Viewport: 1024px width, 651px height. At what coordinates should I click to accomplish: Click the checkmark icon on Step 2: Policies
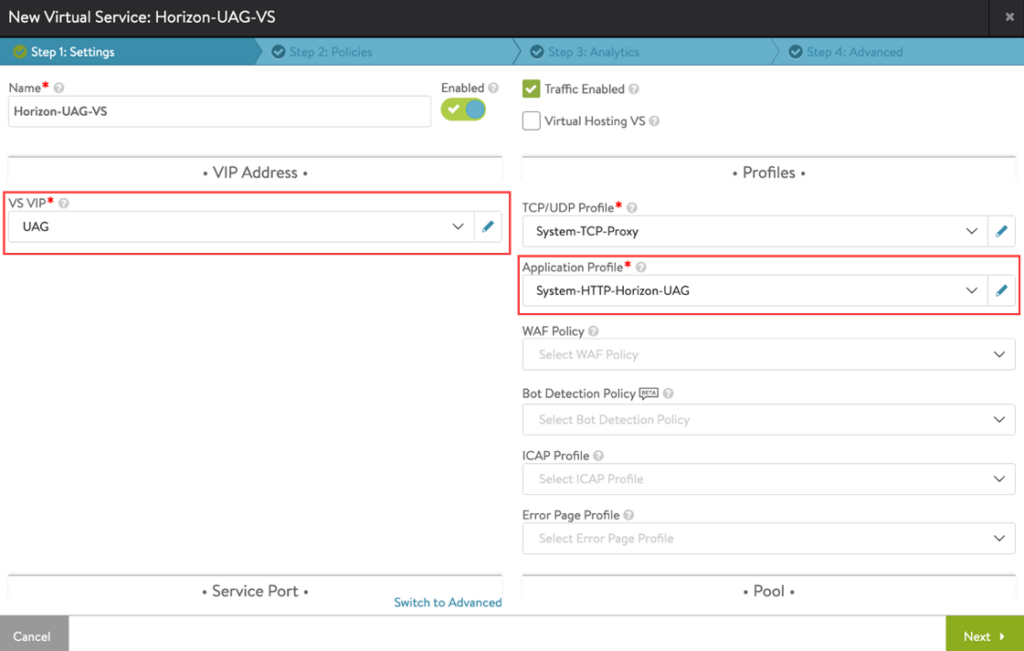(277, 51)
